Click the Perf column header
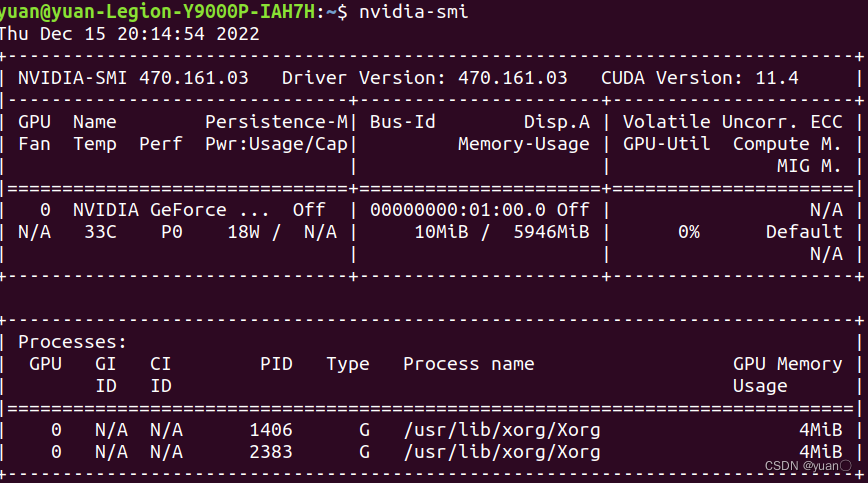The width and height of the screenshot is (868, 483). (161, 144)
